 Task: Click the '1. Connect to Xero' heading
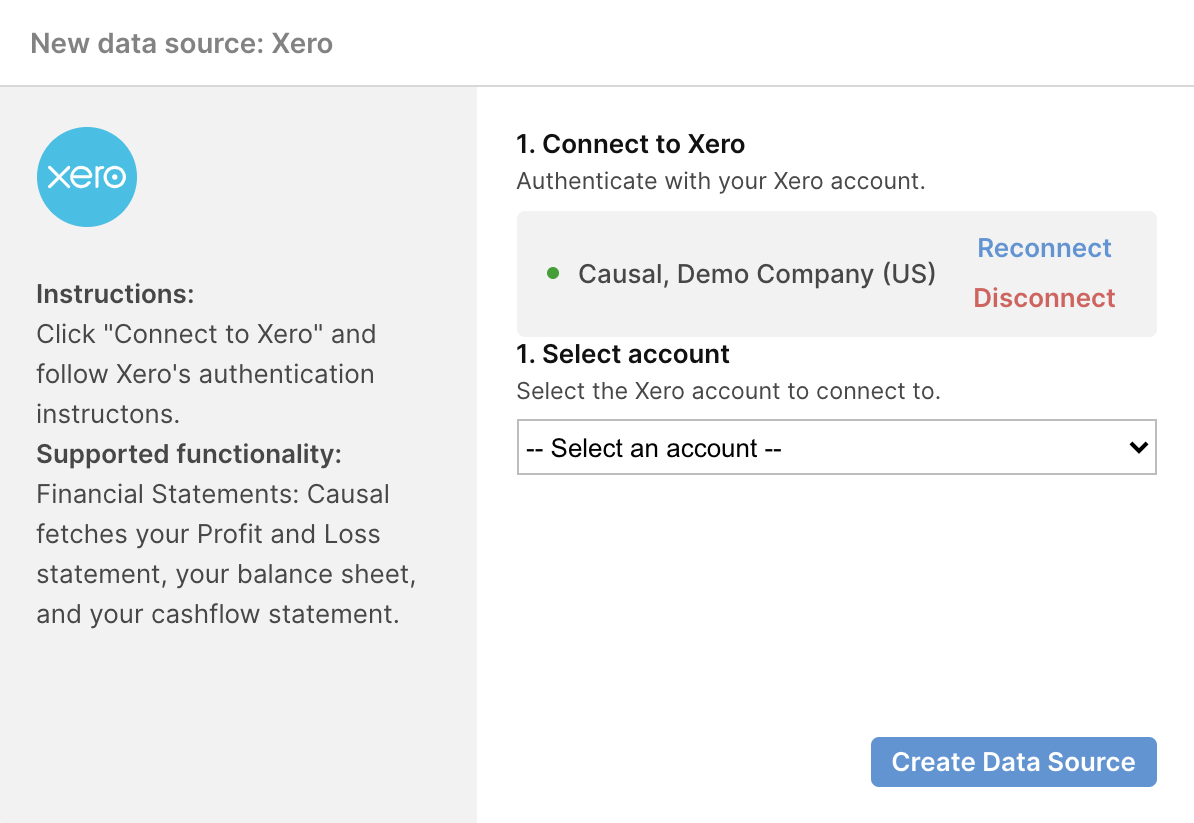[631, 144]
